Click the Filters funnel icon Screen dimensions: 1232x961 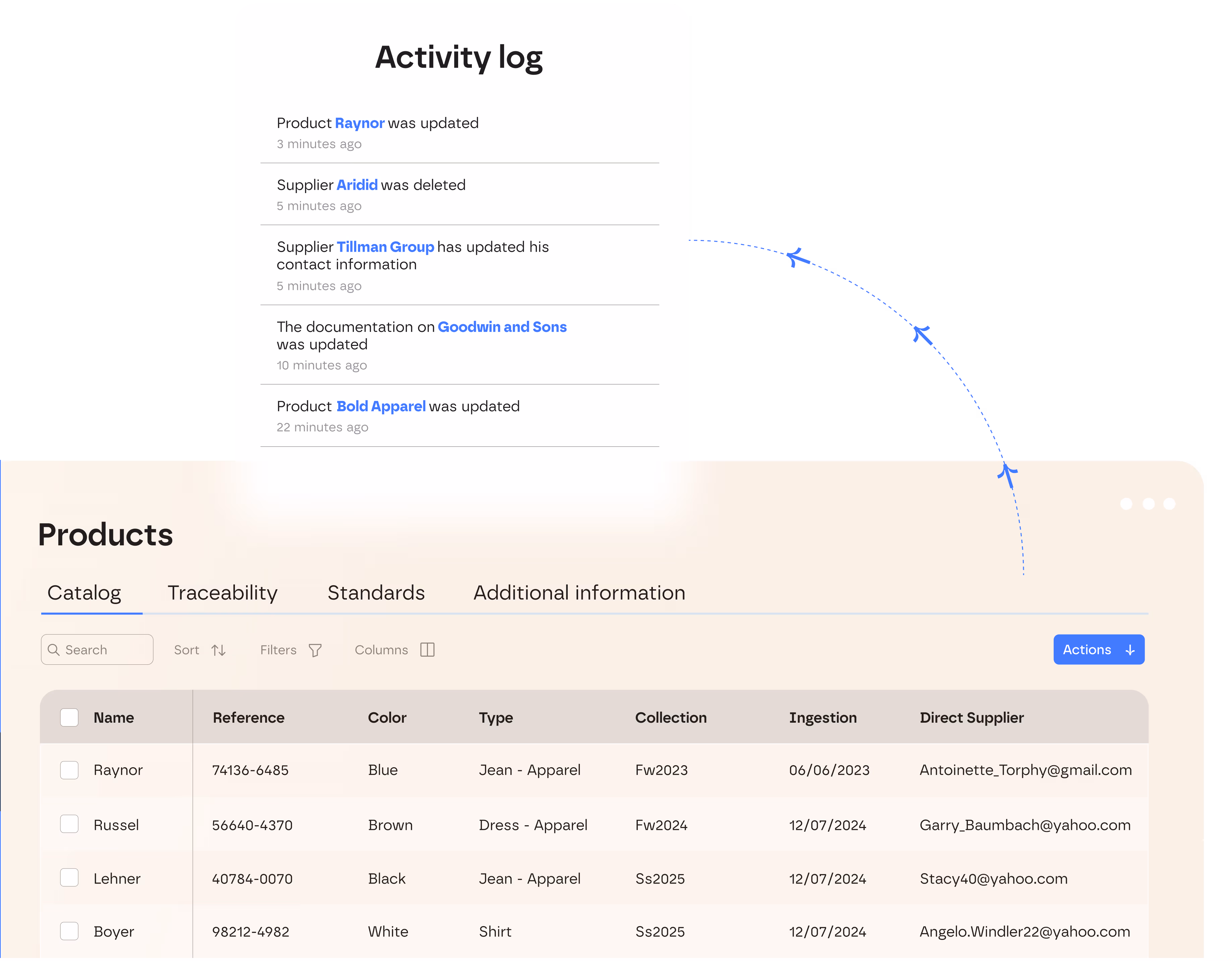coord(315,650)
